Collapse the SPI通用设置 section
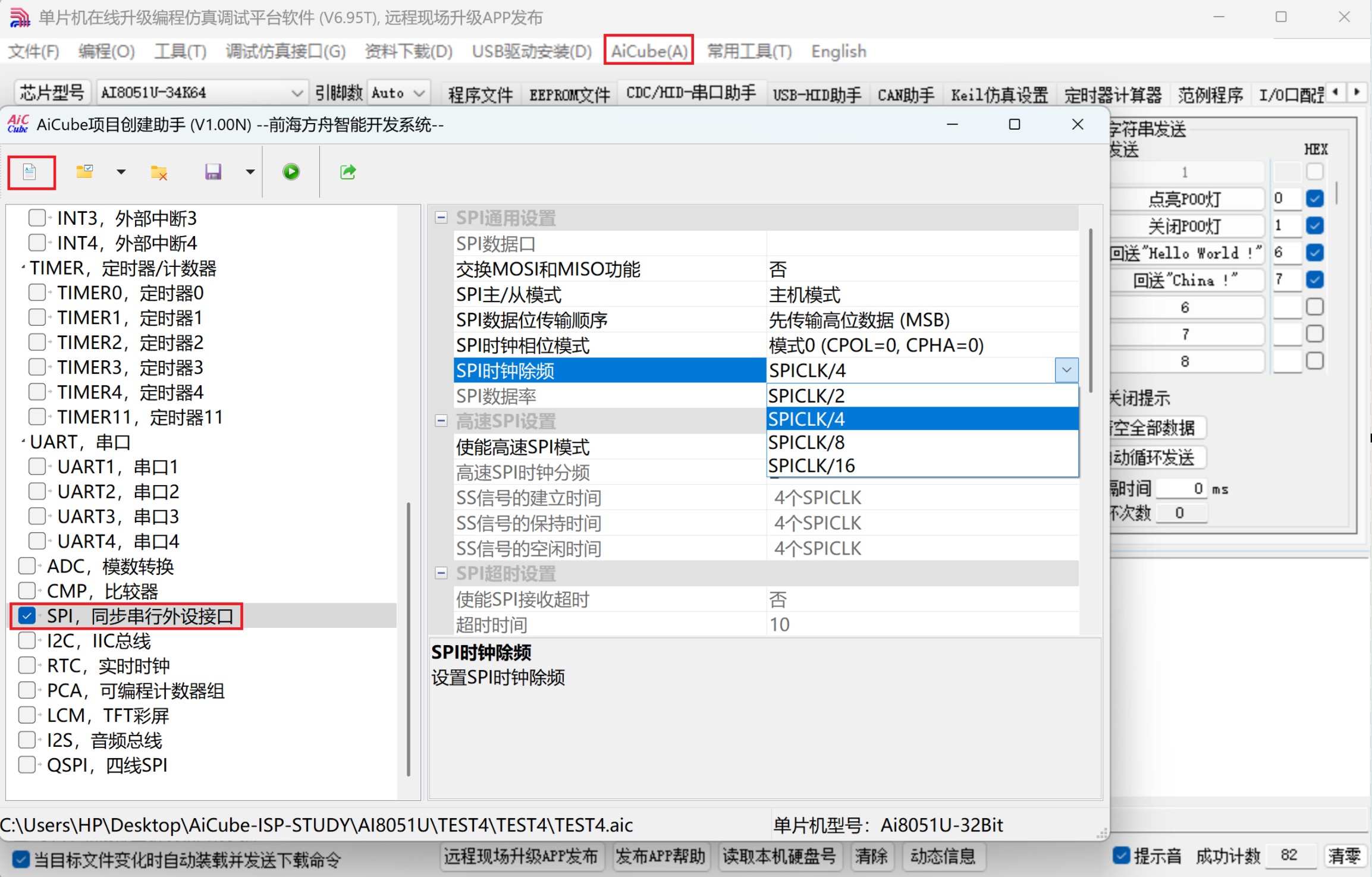This screenshot has height=877, width=1372. [x=441, y=218]
